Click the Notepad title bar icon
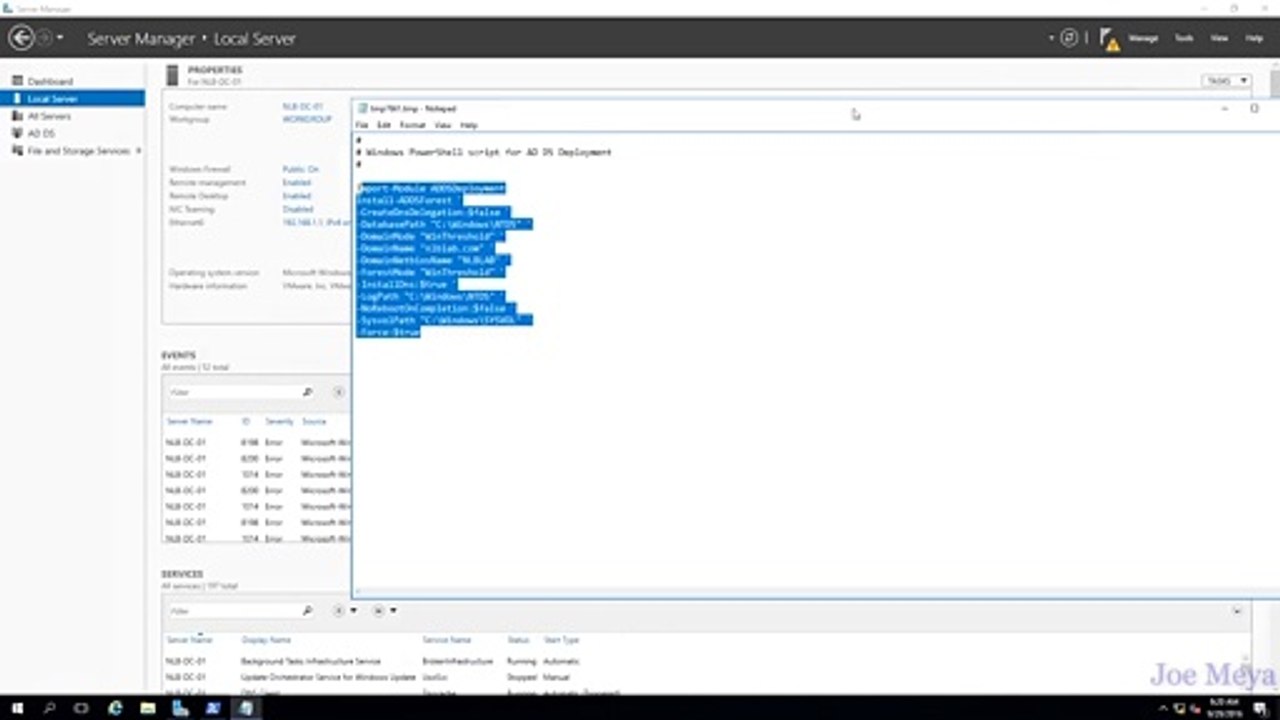 pyautogui.click(x=362, y=108)
